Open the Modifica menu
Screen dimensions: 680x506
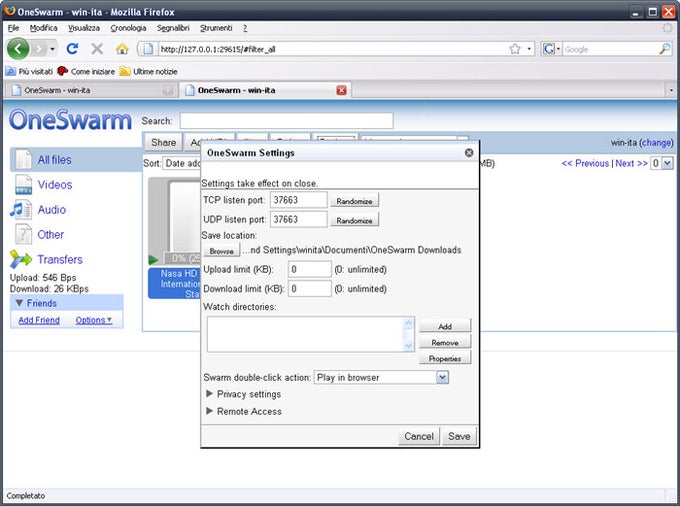tap(43, 28)
